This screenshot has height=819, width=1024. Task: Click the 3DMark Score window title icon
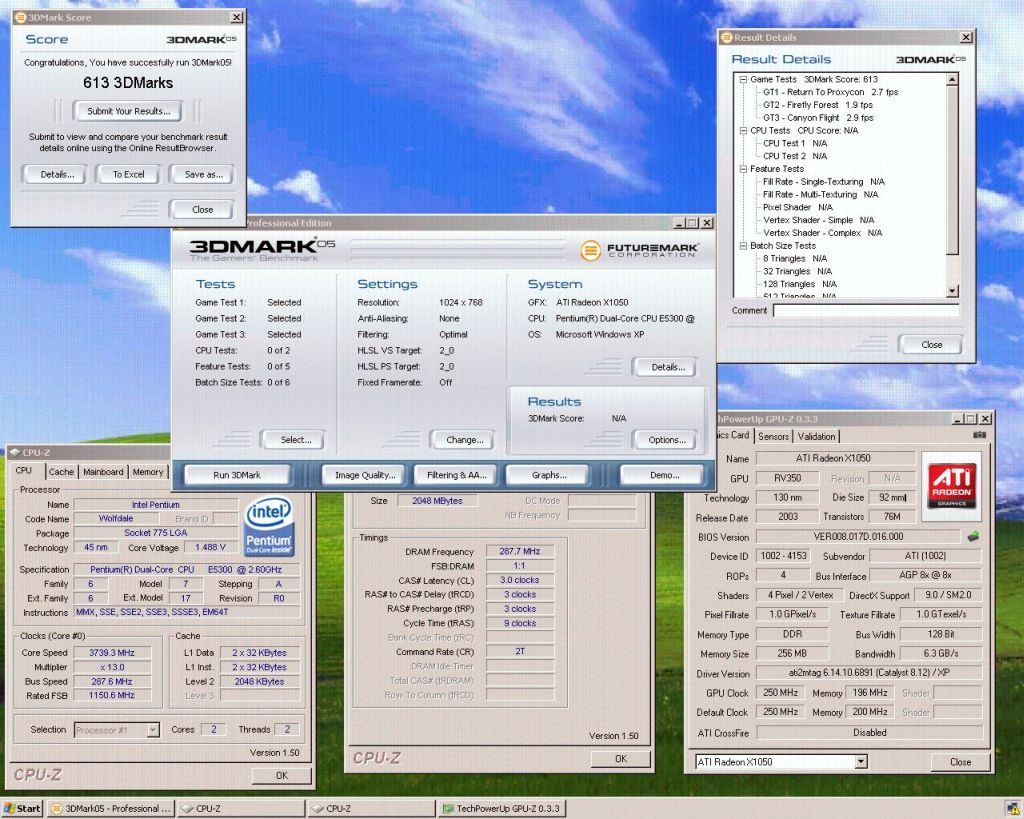tap(20, 18)
